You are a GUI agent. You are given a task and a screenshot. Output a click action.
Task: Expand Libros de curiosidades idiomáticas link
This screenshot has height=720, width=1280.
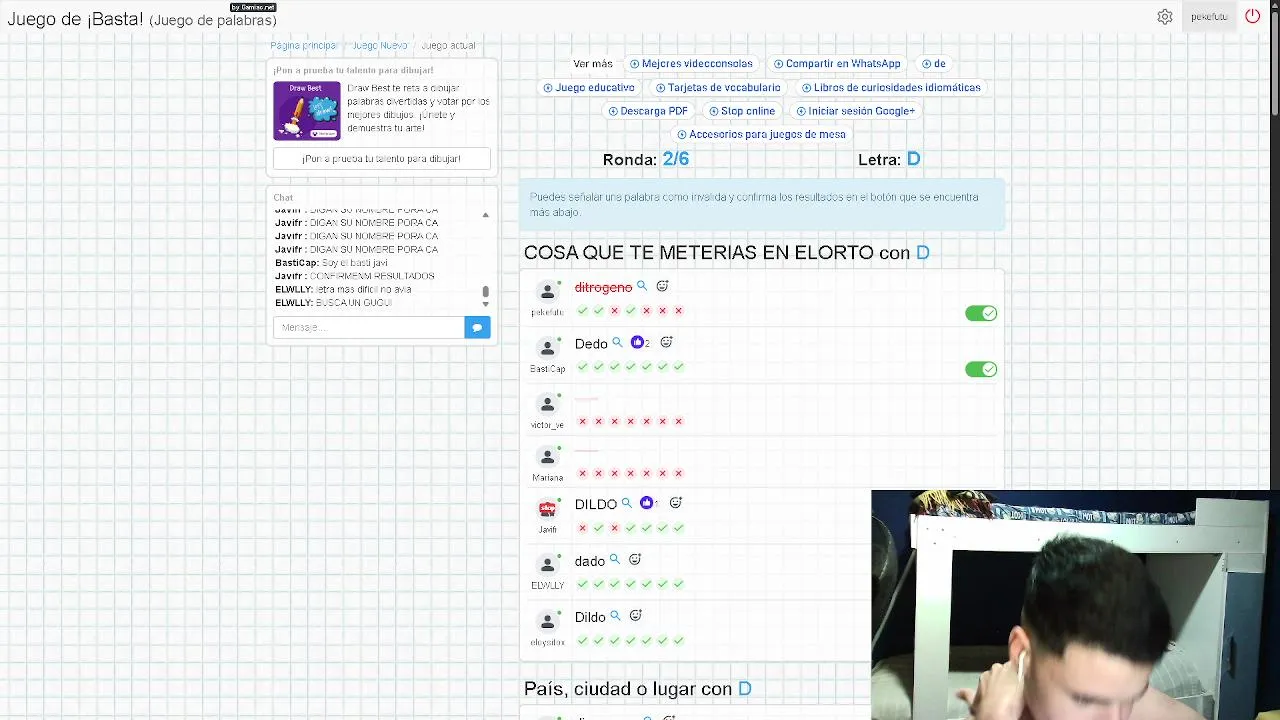[x=891, y=87]
